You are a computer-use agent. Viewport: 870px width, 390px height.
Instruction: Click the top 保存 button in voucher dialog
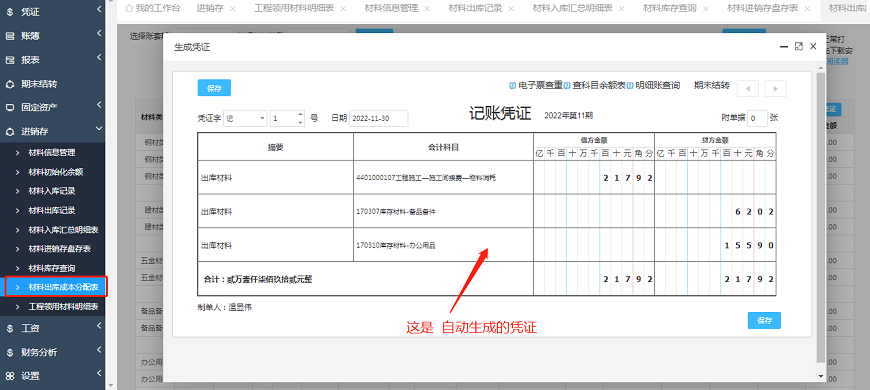coord(214,88)
